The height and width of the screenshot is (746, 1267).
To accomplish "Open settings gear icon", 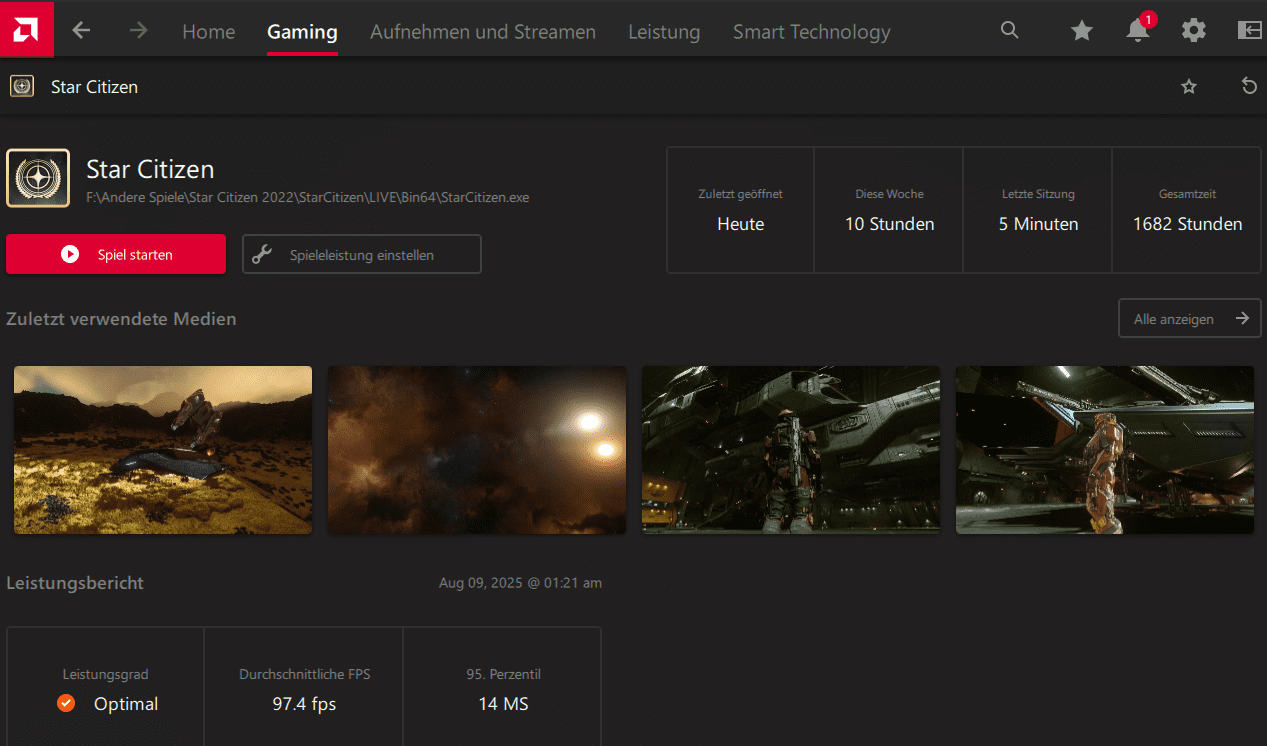I will 1194,30.
